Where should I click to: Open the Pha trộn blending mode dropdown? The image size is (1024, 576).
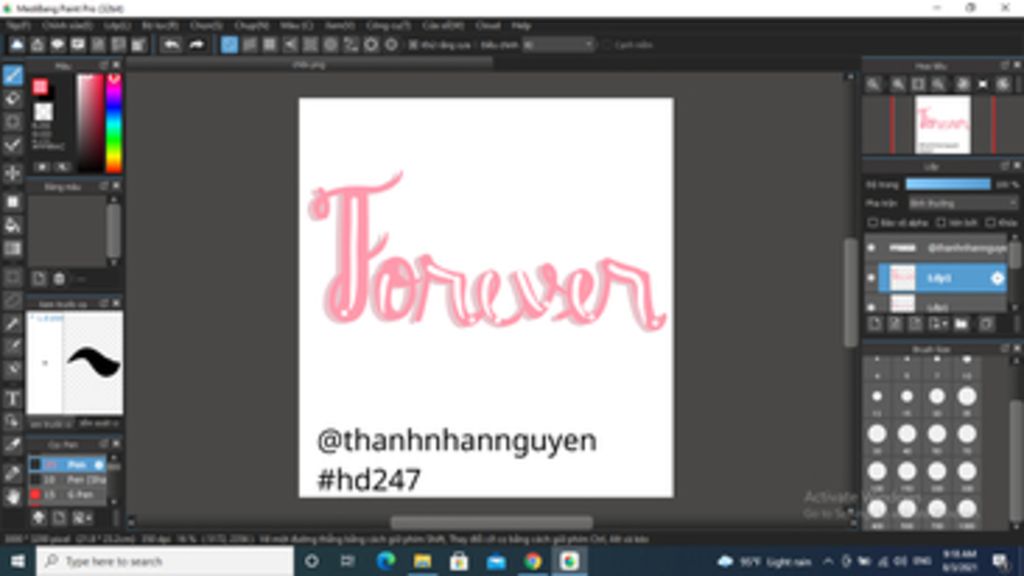click(963, 203)
